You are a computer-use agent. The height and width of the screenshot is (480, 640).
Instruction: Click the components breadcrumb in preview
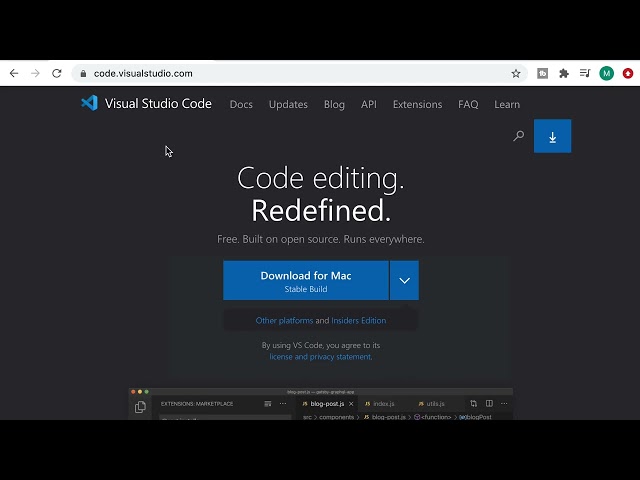tap(336, 417)
